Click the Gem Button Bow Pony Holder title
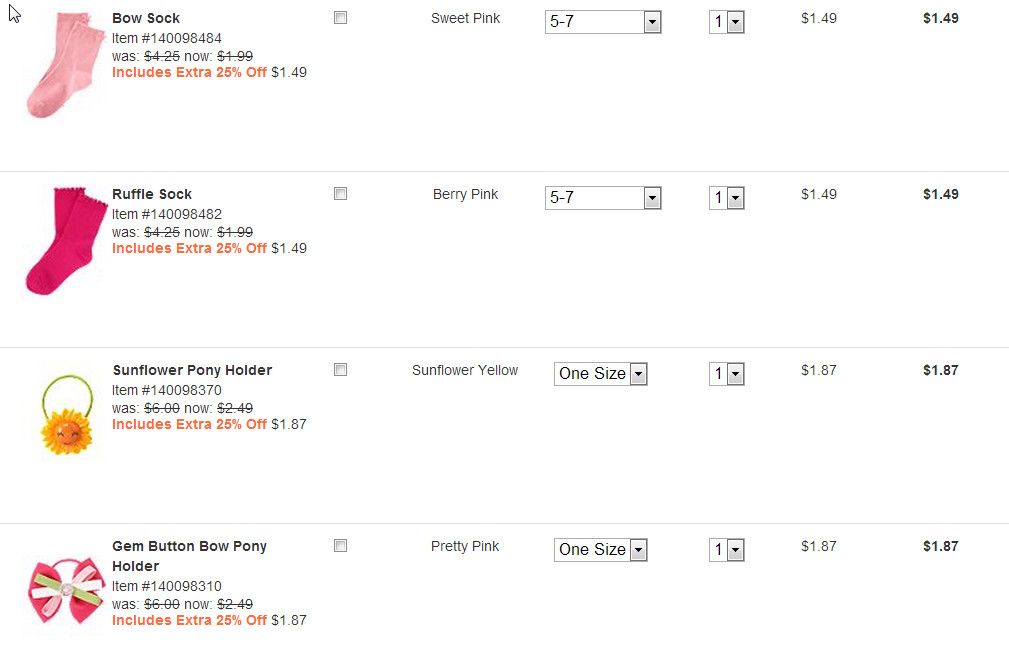 click(189, 546)
